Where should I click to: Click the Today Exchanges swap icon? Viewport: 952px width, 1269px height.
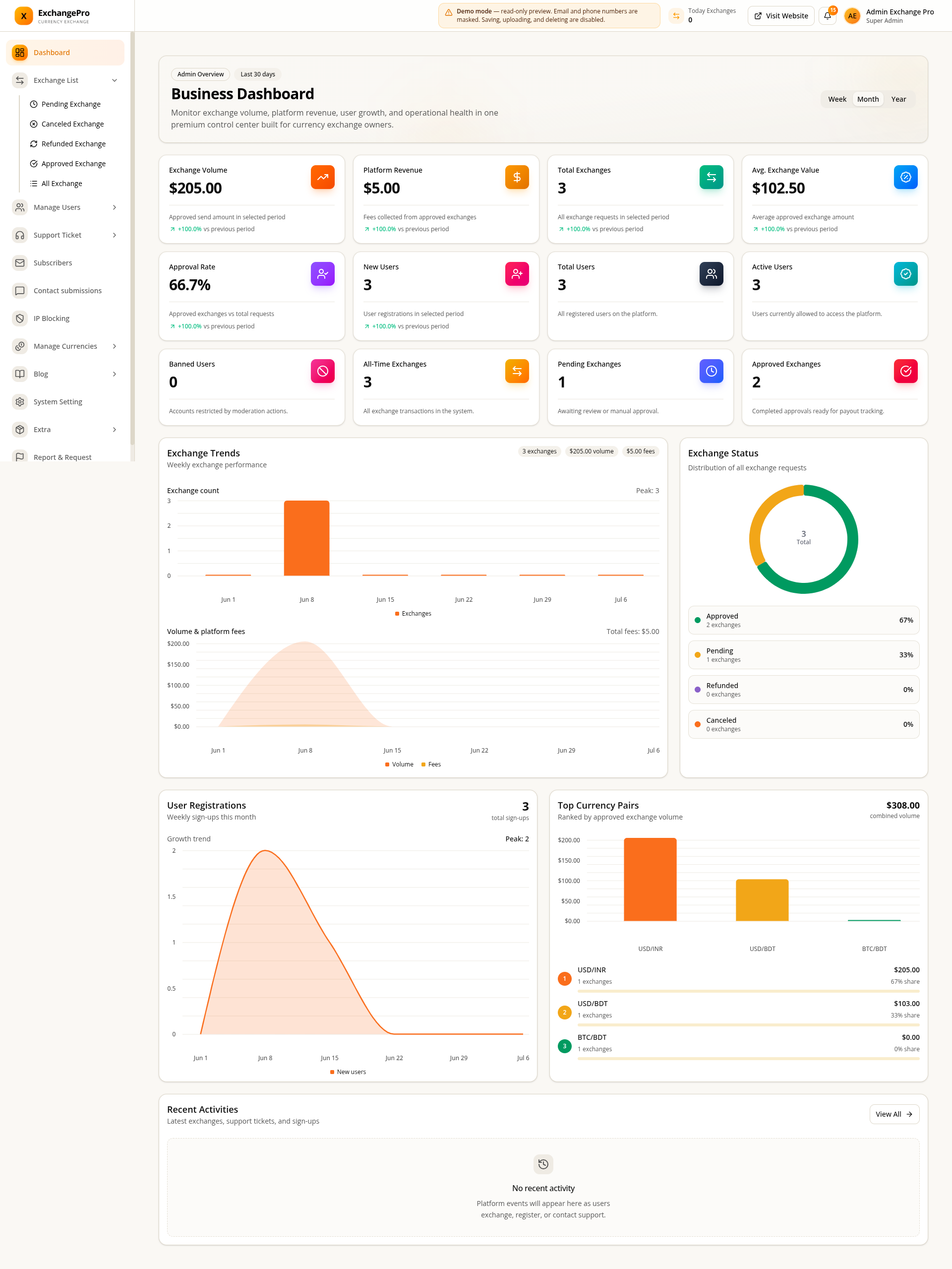coord(676,16)
